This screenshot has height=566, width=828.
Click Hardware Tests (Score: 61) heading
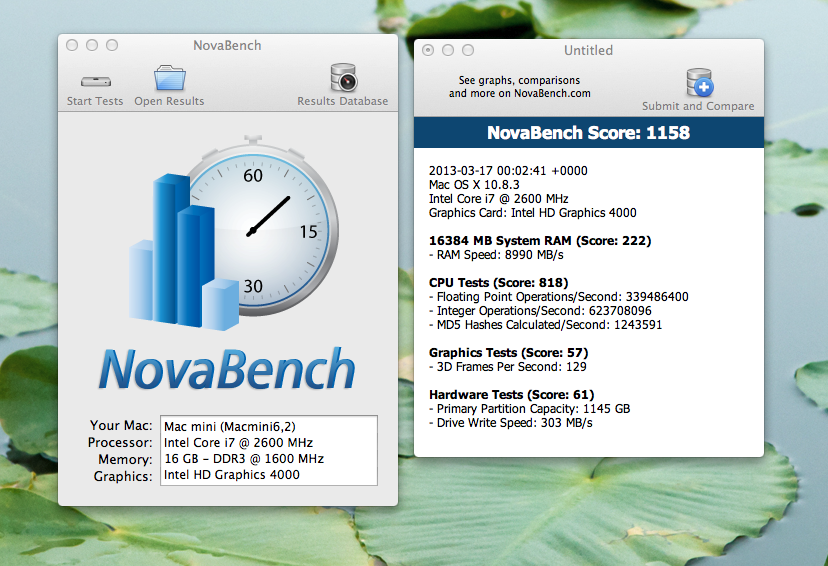click(x=512, y=395)
